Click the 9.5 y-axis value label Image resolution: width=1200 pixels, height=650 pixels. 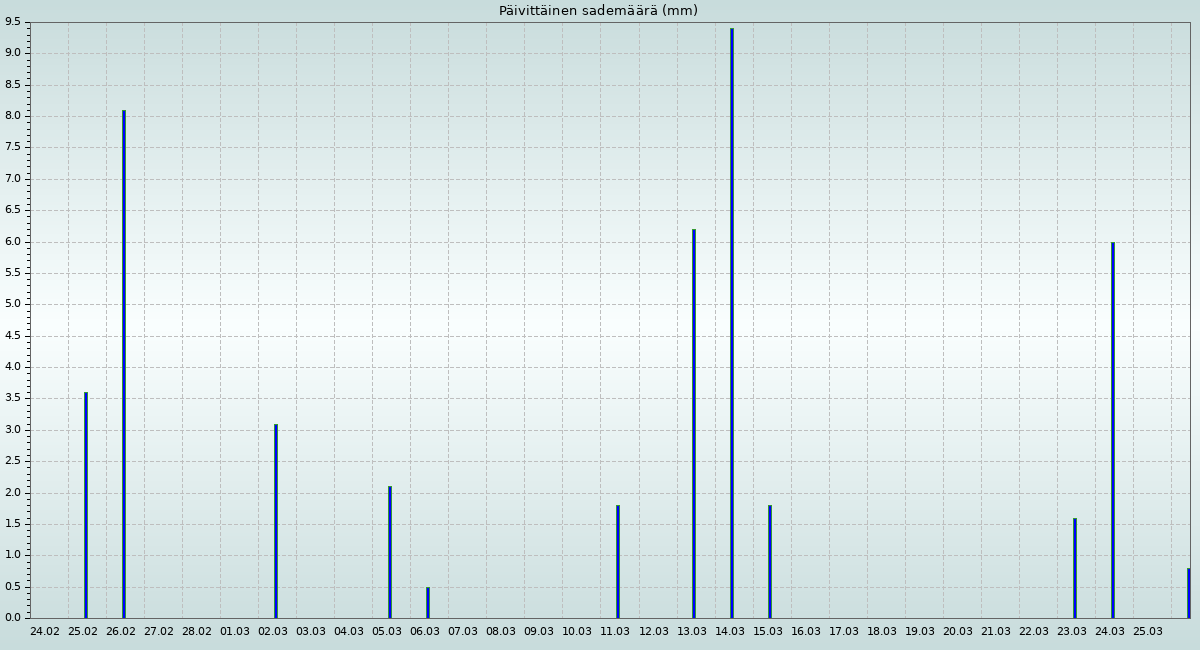pyautogui.click(x=12, y=21)
